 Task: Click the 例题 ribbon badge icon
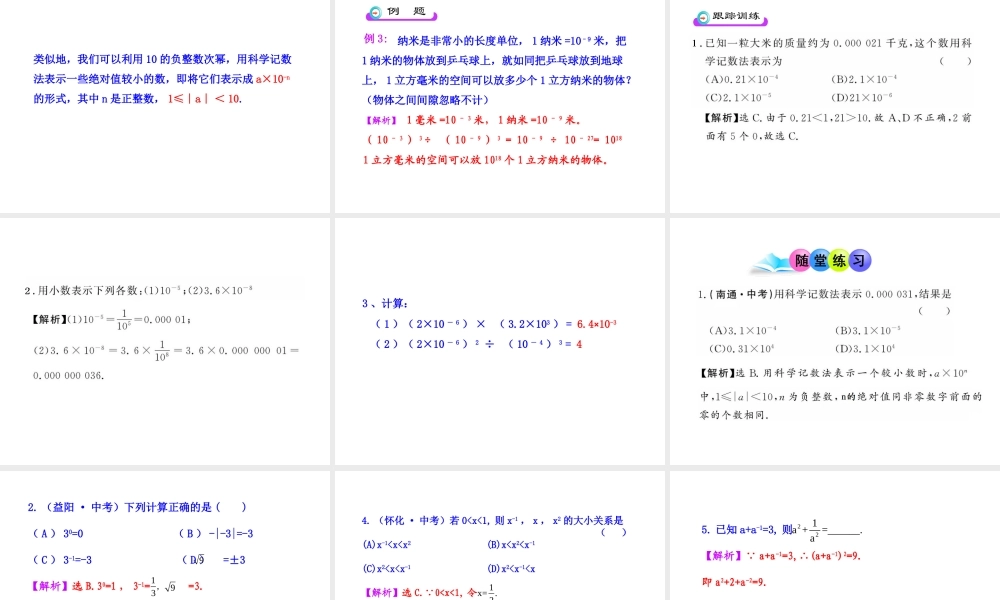pyautogui.click(x=374, y=12)
